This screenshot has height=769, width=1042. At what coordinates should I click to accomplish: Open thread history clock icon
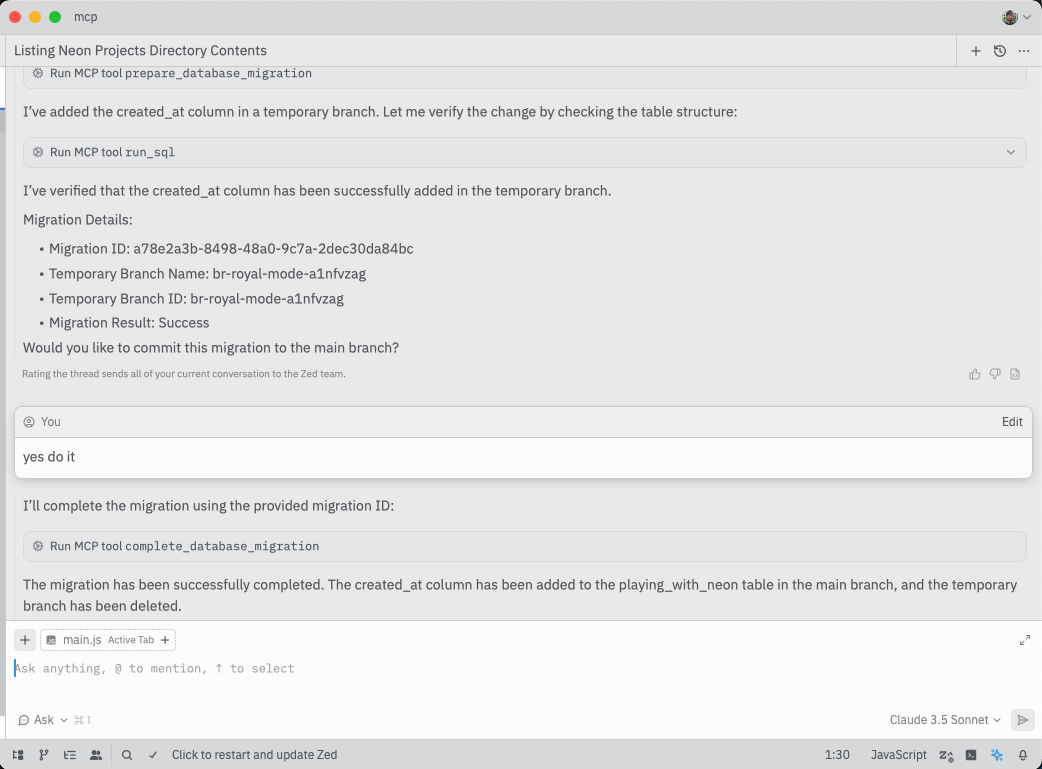pyautogui.click(x=1000, y=51)
